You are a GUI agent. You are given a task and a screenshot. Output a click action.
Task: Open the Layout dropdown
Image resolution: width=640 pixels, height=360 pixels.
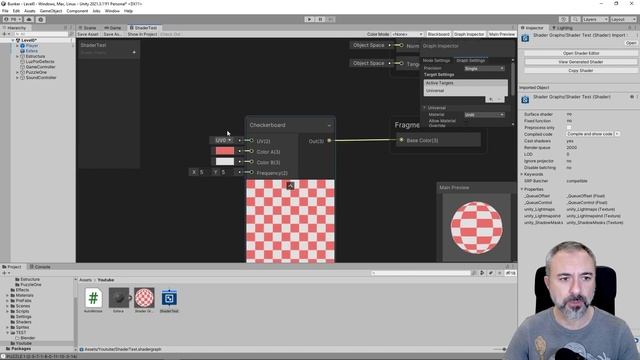623,19
